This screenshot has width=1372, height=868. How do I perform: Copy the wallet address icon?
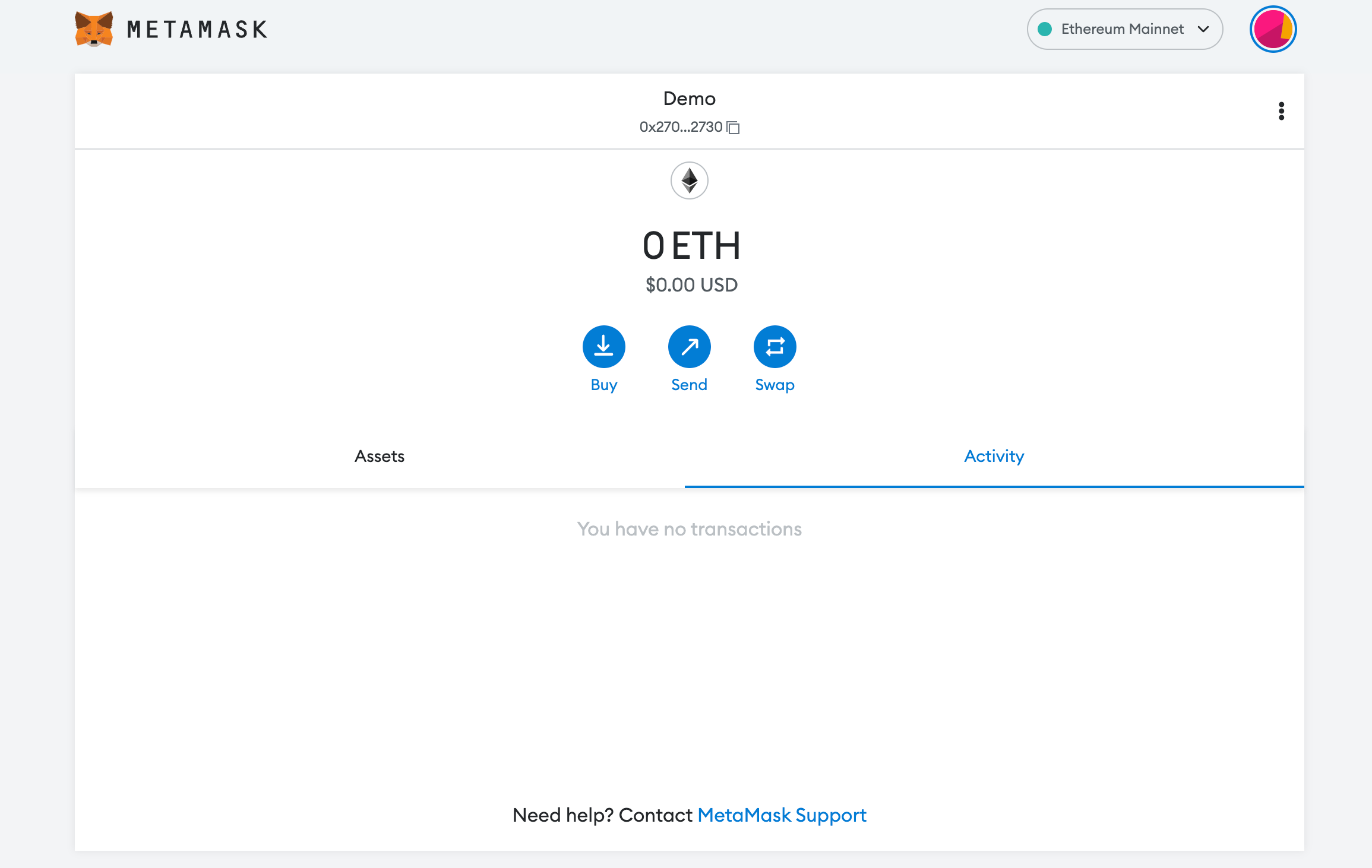point(736,126)
